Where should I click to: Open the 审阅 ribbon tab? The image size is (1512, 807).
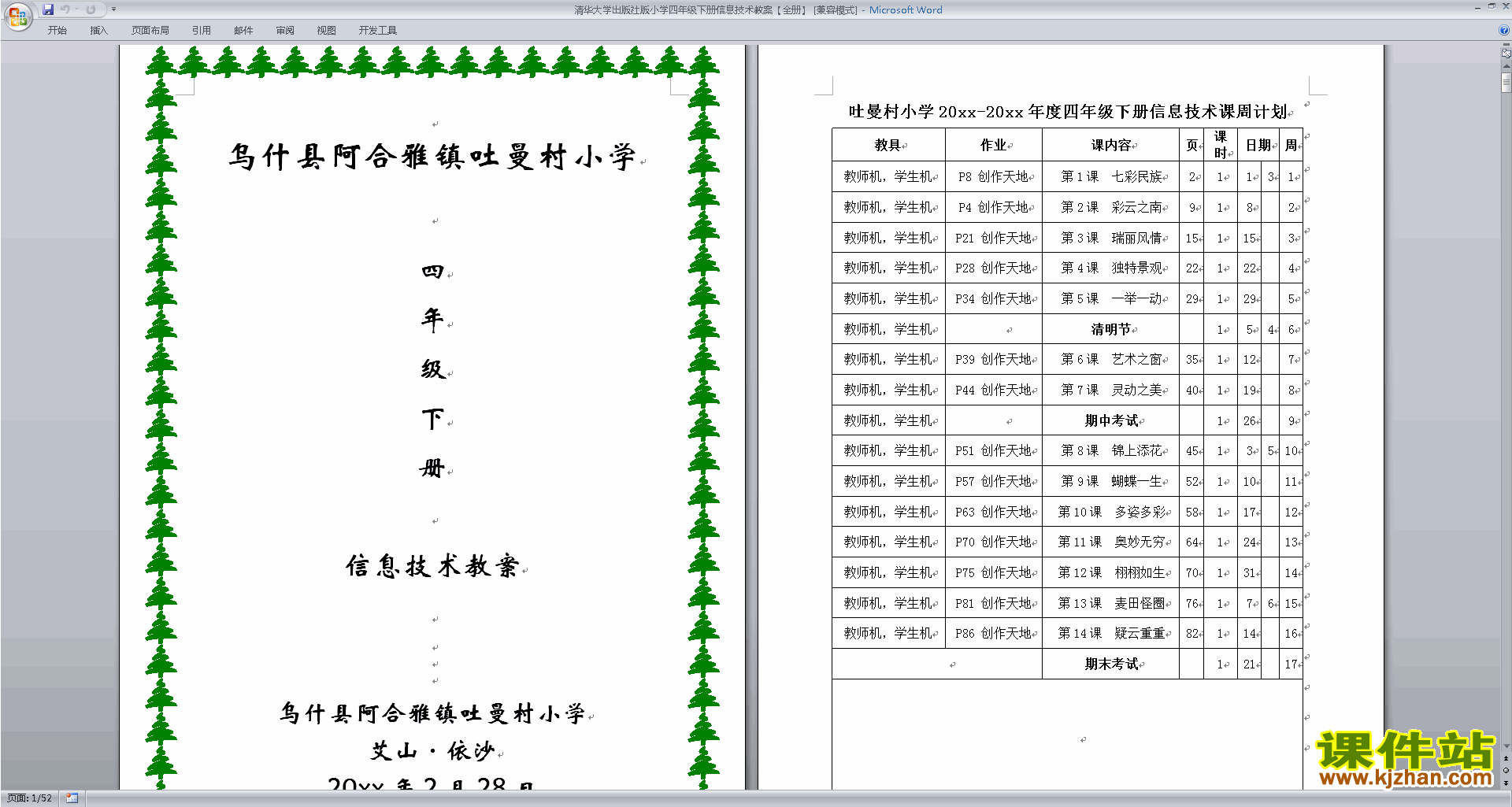285,31
